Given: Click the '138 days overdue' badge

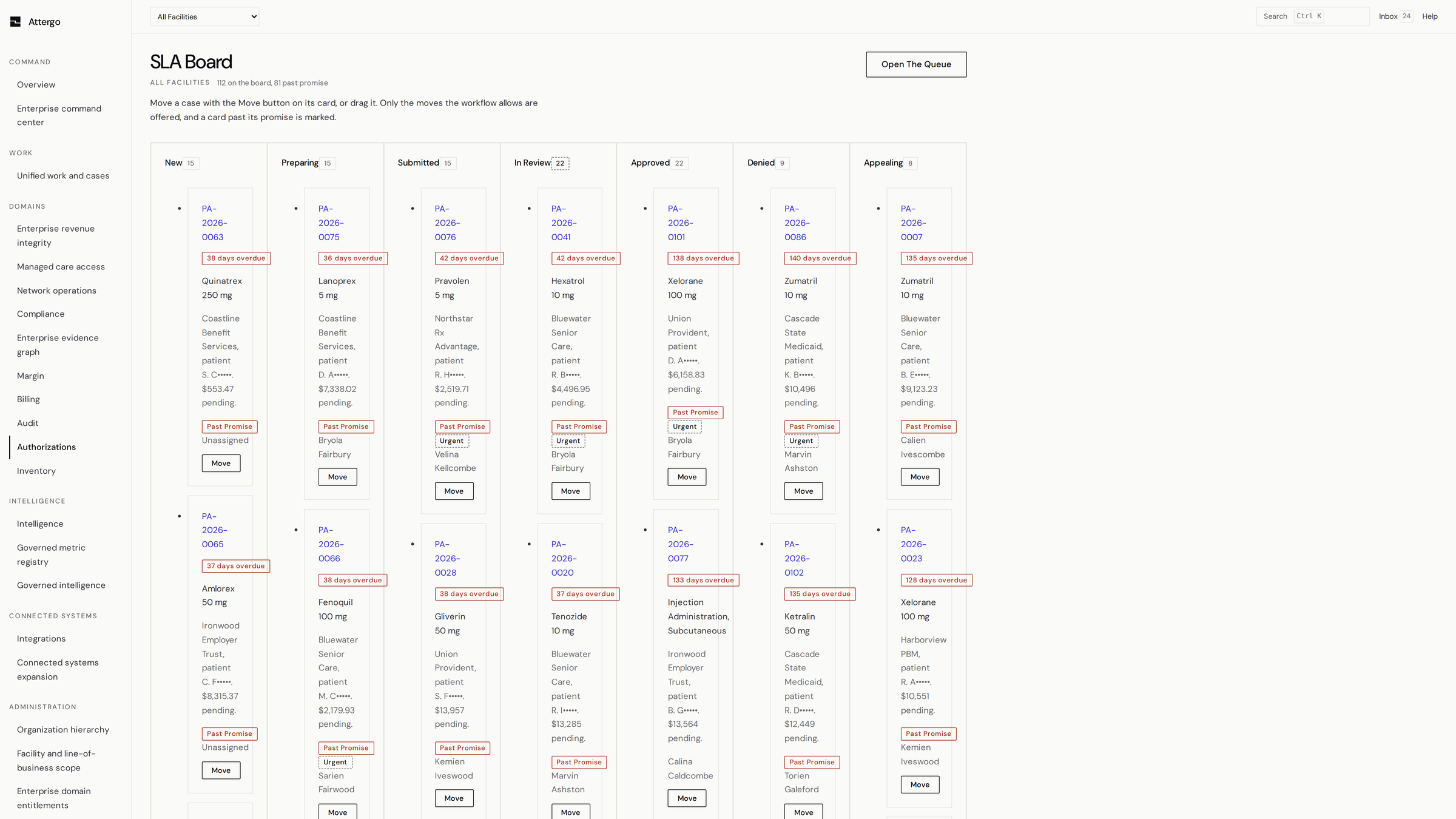Looking at the screenshot, I should pyautogui.click(x=703, y=258).
